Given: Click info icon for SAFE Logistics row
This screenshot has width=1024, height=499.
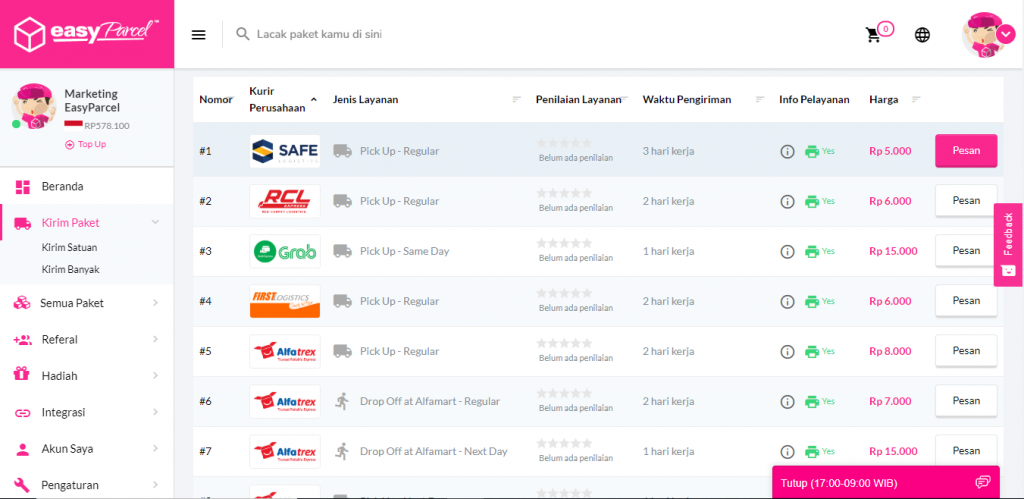Looking at the screenshot, I should click(787, 152).
